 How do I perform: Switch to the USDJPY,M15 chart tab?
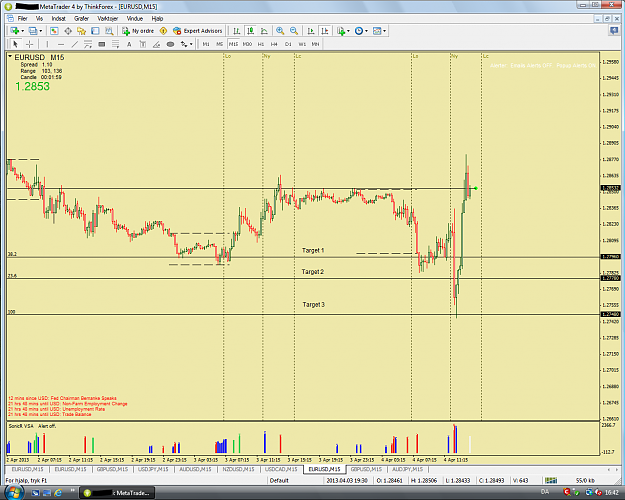153,469
